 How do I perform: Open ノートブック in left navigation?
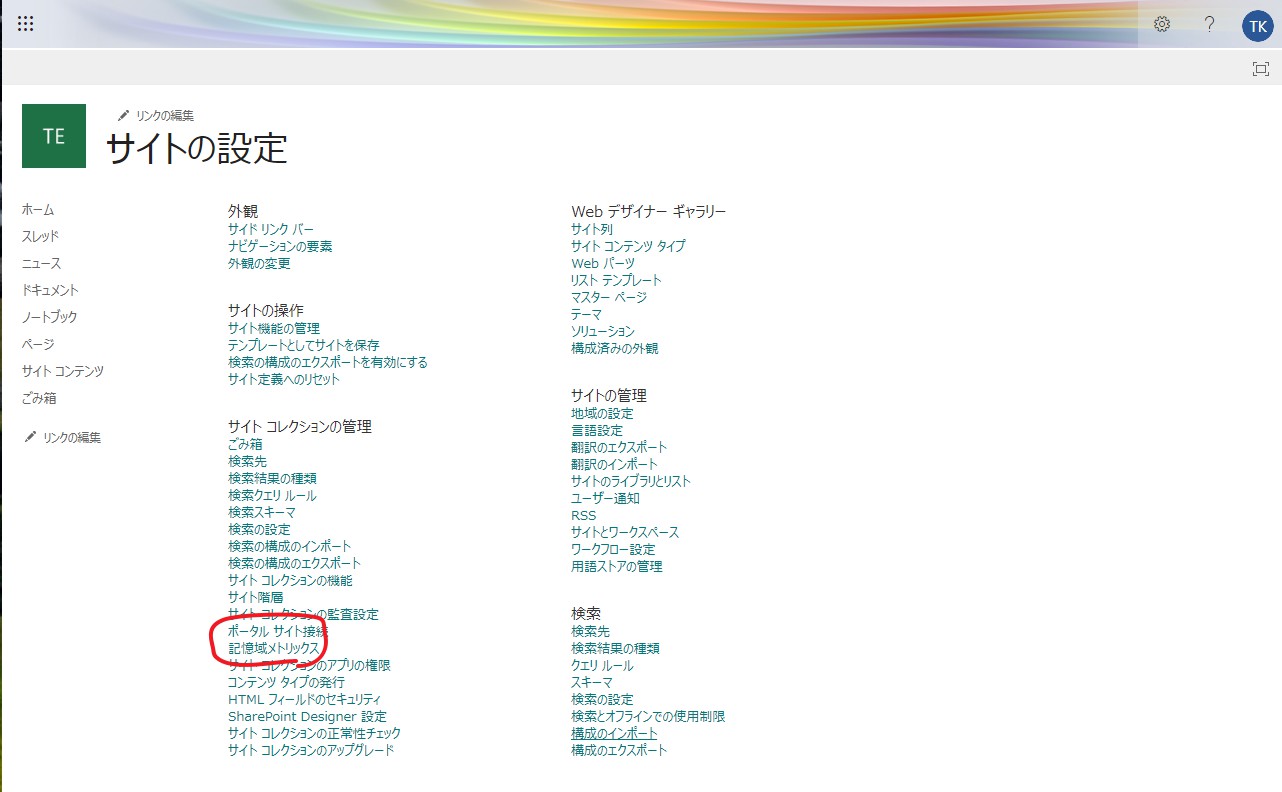coord(49,317)
